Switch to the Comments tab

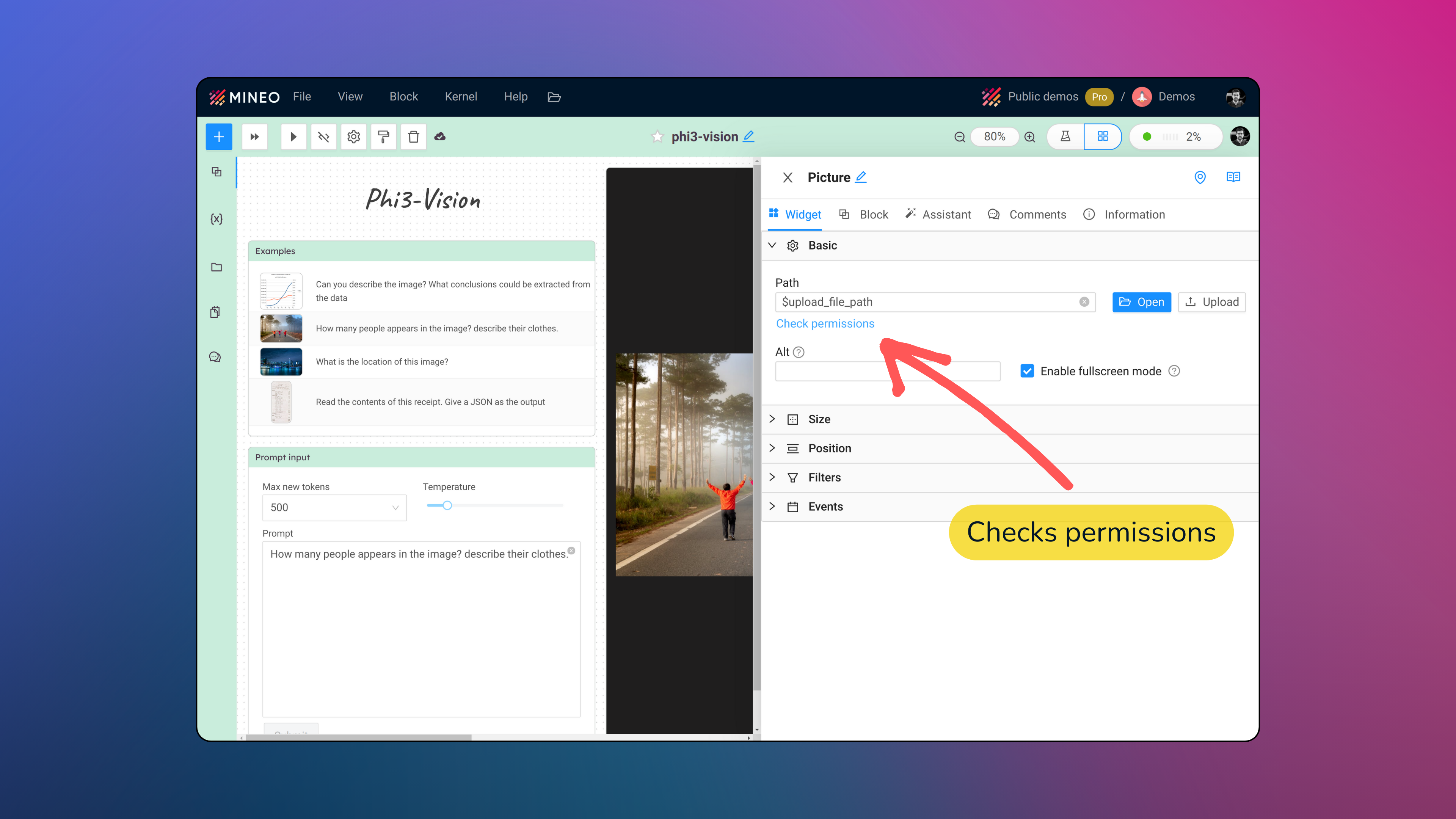1027,215
